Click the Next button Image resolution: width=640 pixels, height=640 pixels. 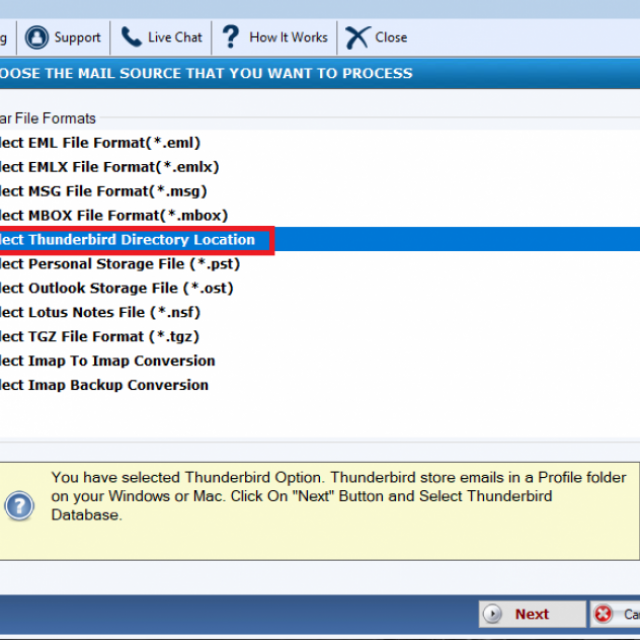click(x=532, y=613)
